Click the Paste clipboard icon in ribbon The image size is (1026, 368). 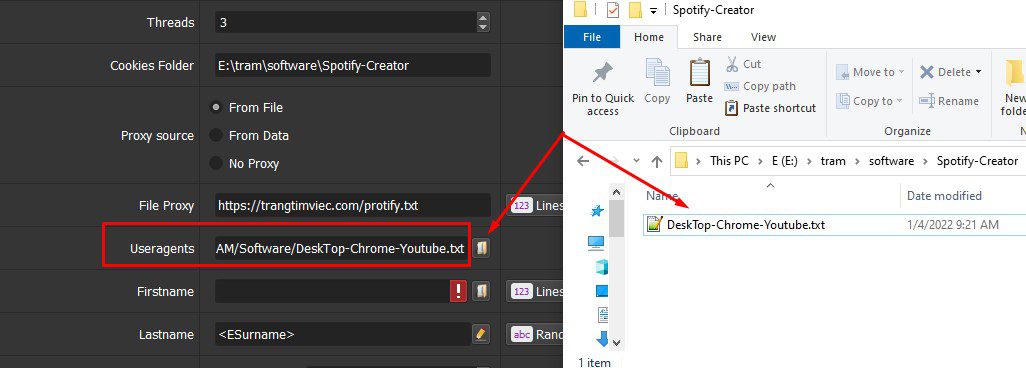699,72
